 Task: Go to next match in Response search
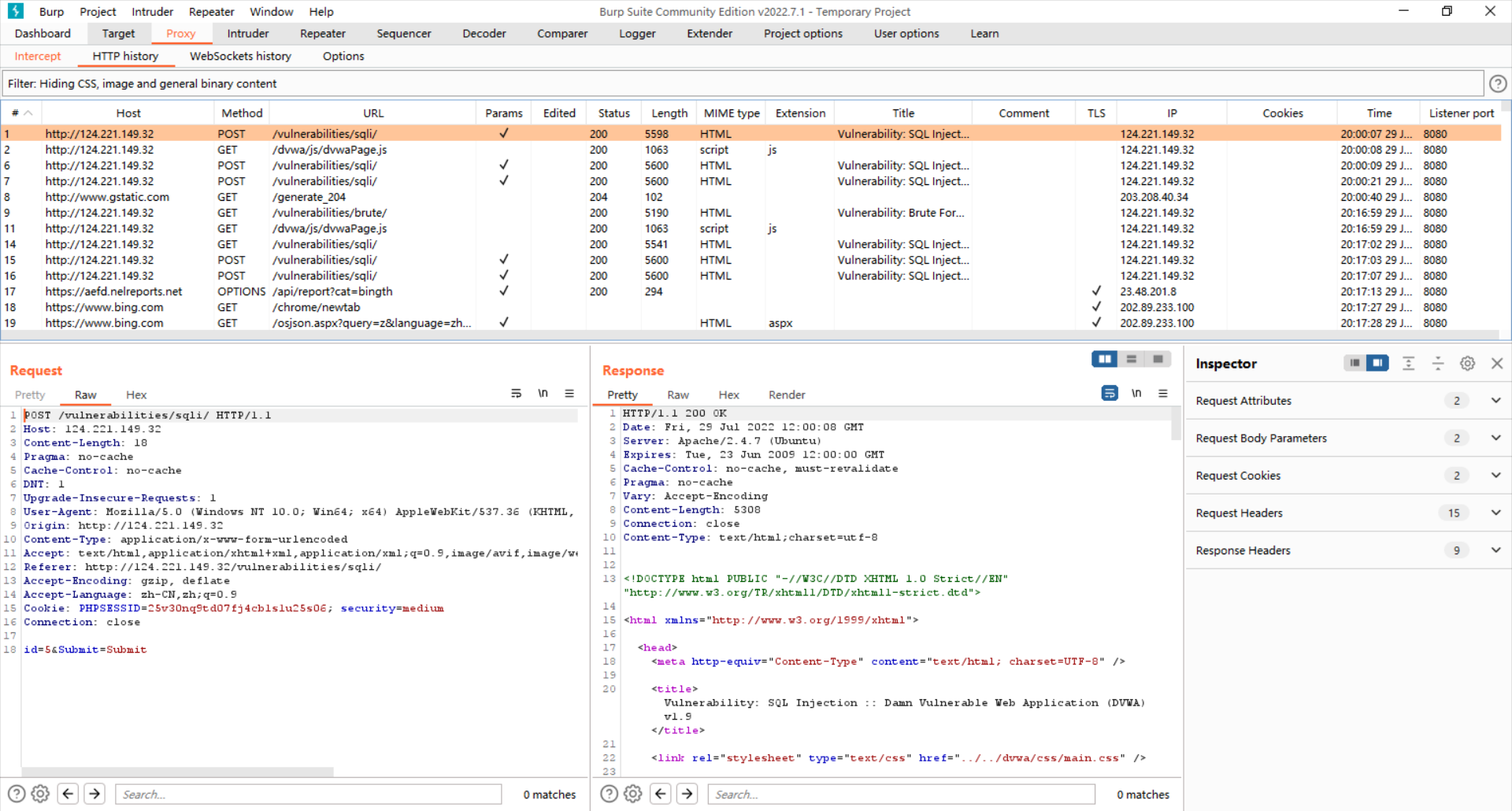pyautogui.click(x=687, y=794)
